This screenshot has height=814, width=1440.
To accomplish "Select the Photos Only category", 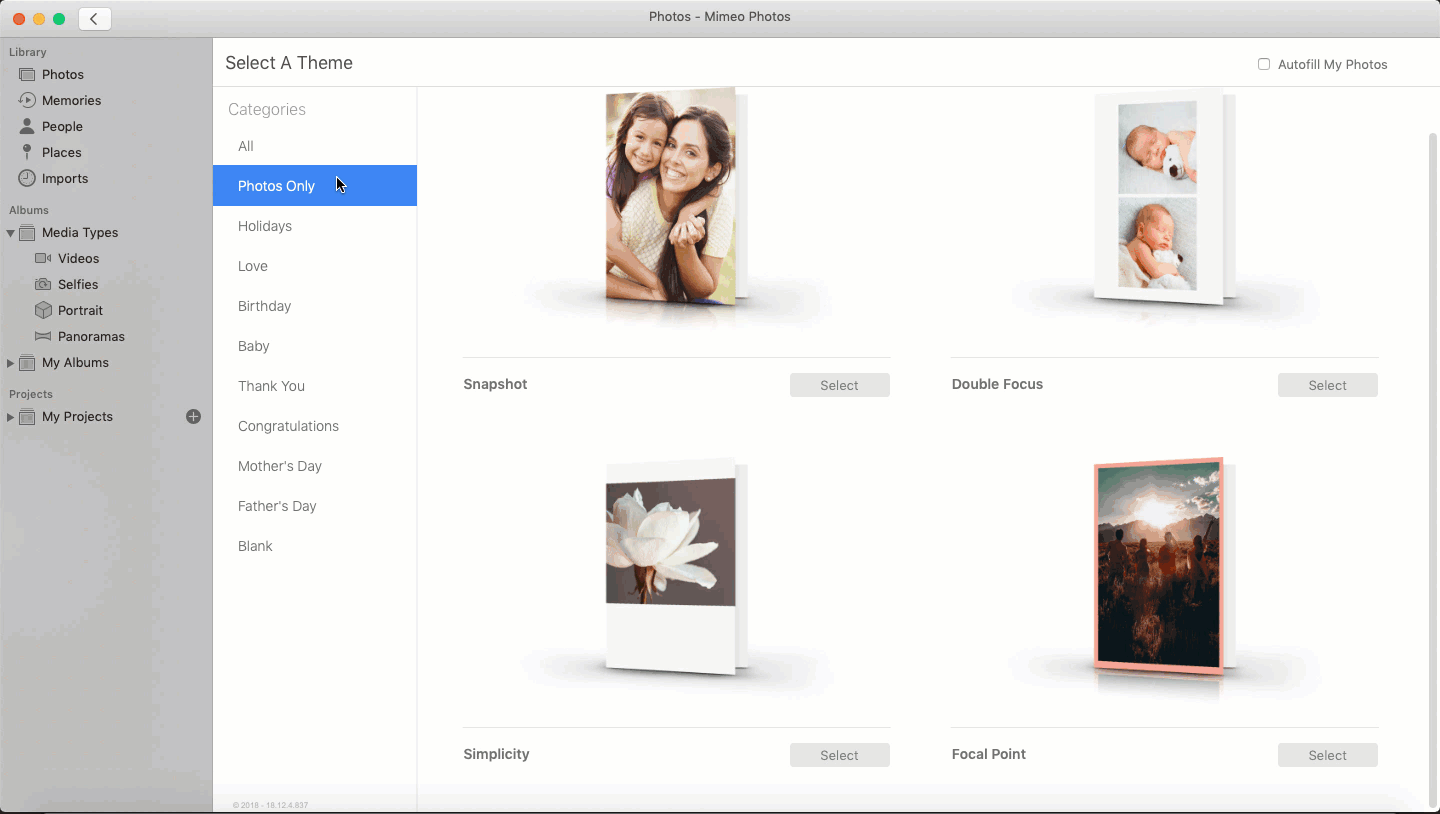I will click(x=315, y=186).
